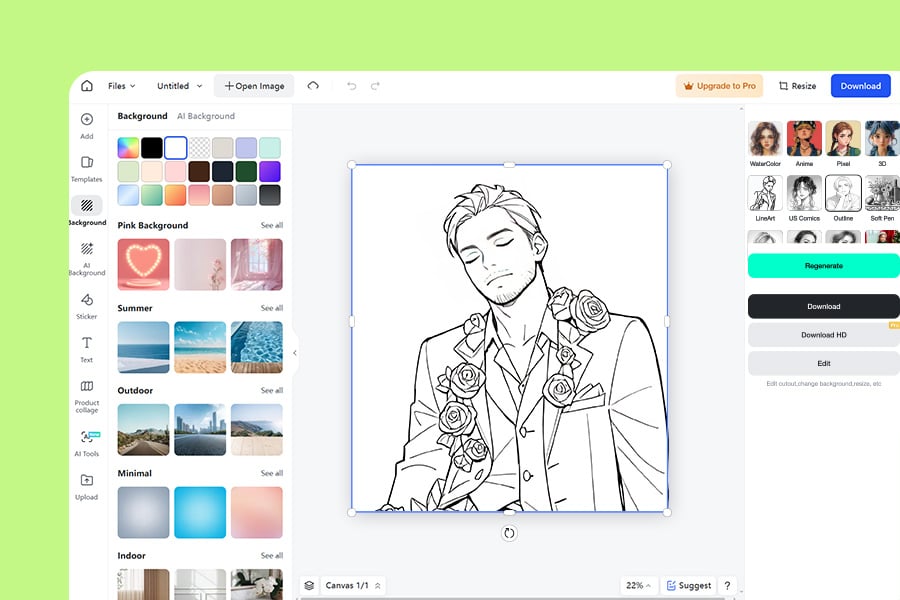Open the Upload panel

[87, 487]
